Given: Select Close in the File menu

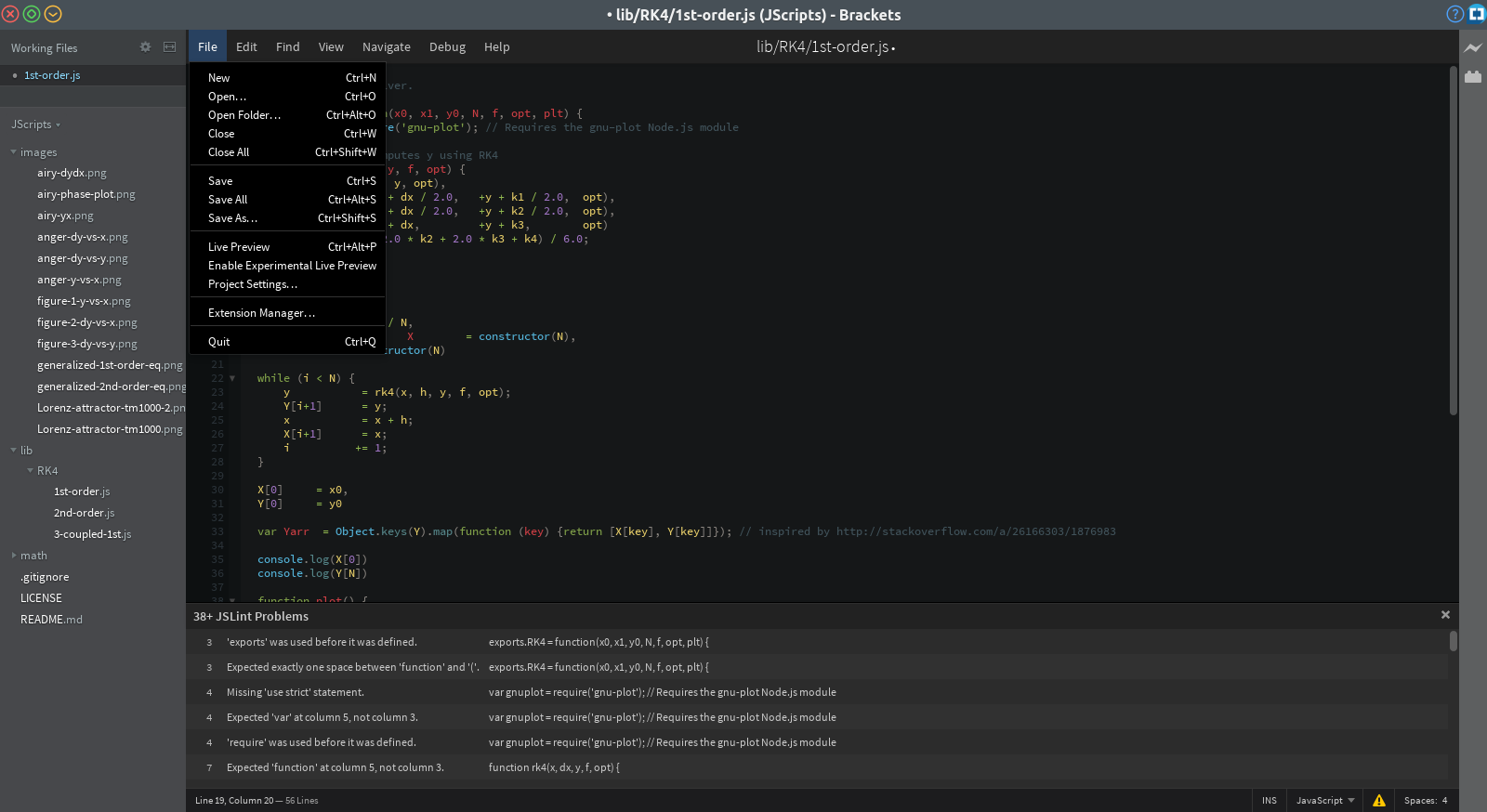Looking at the screenshot, I should (x=287, y=134).
